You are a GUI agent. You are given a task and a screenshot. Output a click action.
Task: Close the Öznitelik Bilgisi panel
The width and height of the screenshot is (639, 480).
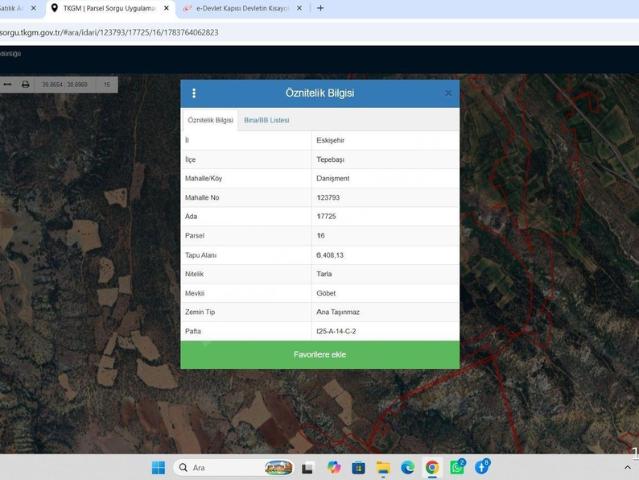coord(448,93)
